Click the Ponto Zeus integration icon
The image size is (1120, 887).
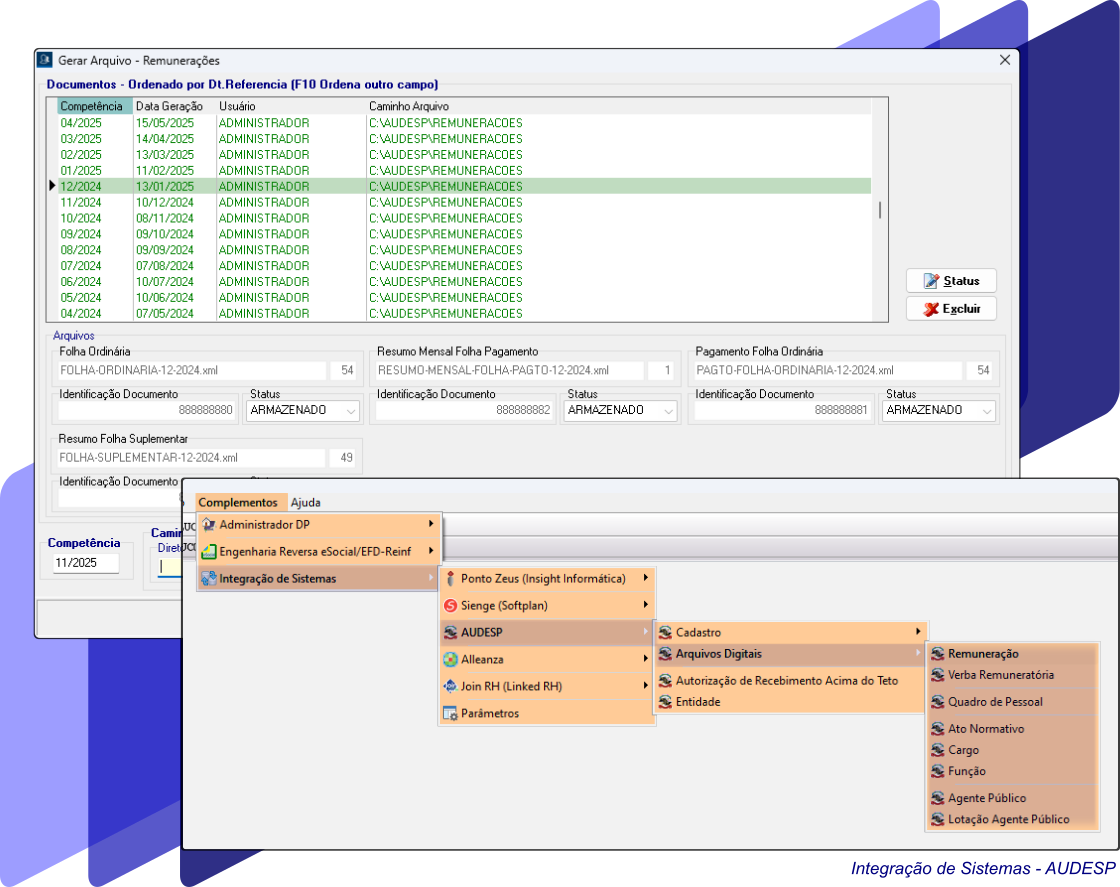450,579
